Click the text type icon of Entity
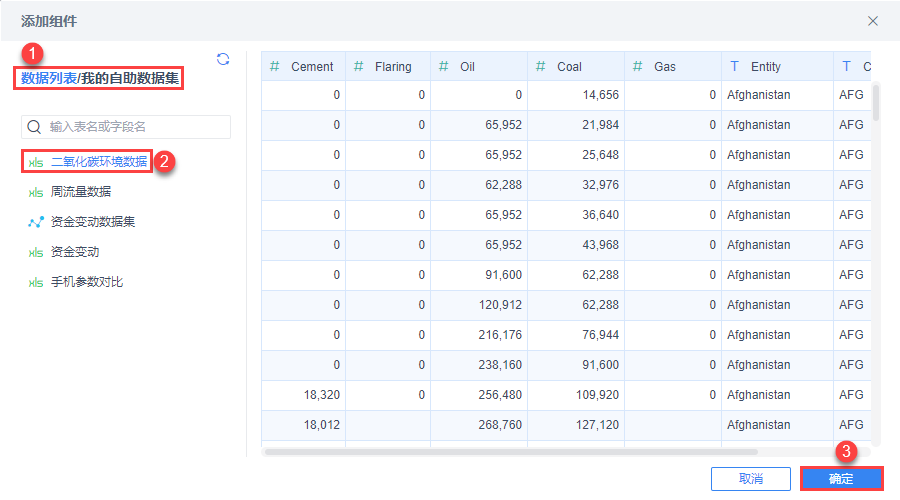Screen dimensions: 900x500 pos(735,67)
